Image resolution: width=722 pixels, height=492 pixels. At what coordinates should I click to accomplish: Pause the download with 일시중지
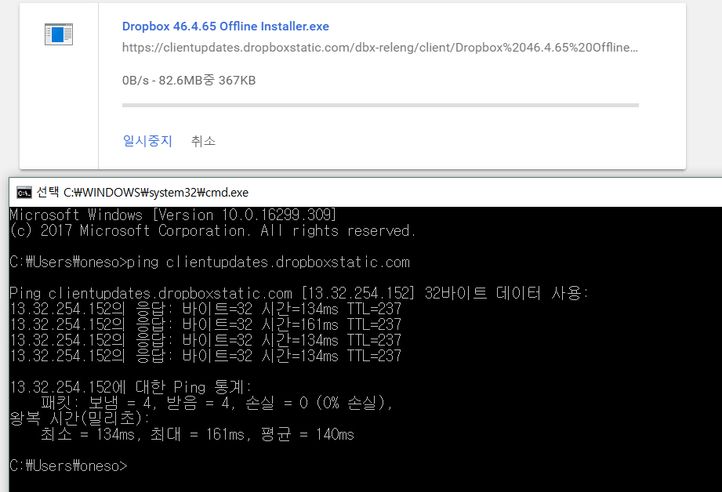tap(147, 141)
